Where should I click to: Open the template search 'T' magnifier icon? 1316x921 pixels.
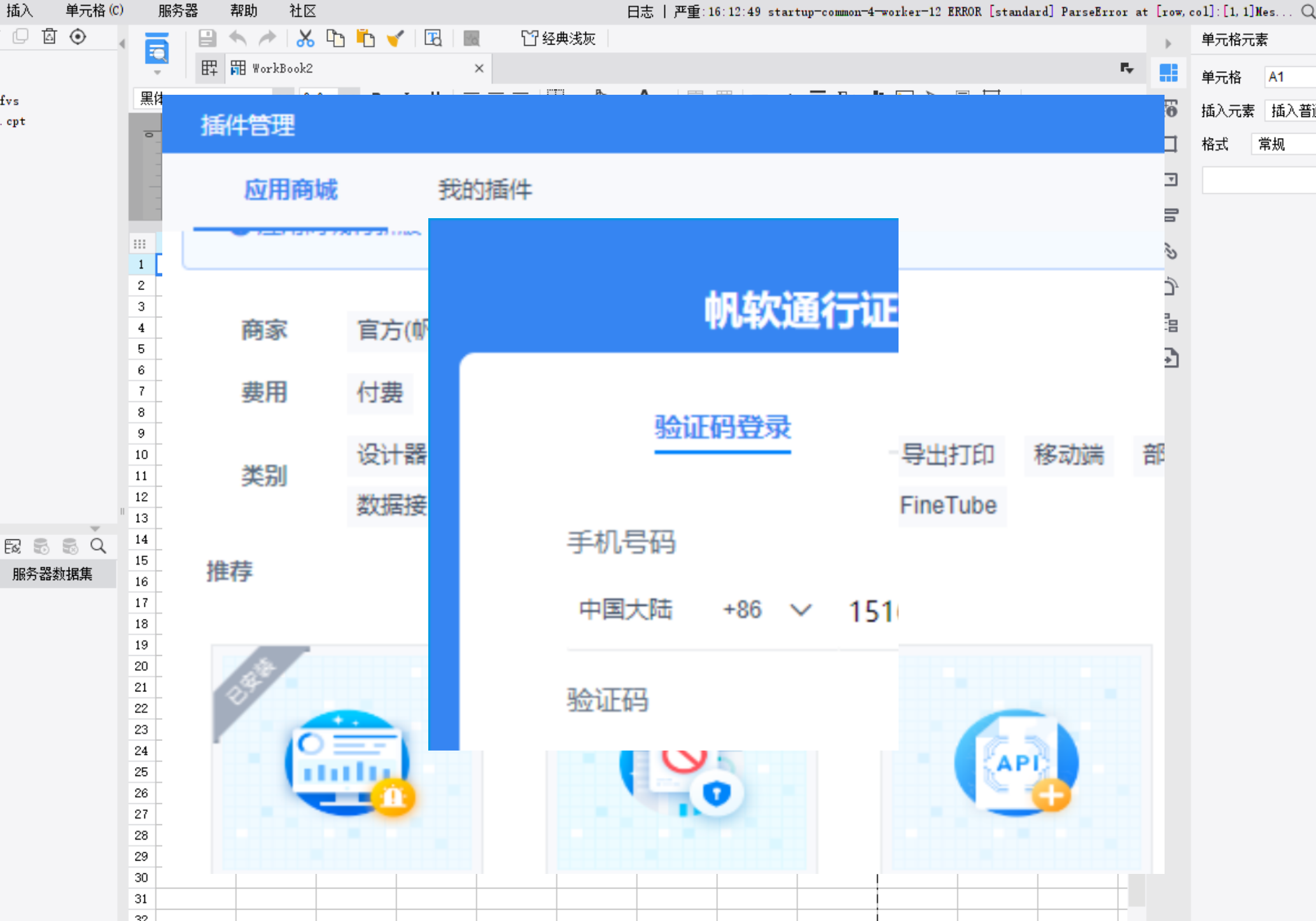click(433, 38)
